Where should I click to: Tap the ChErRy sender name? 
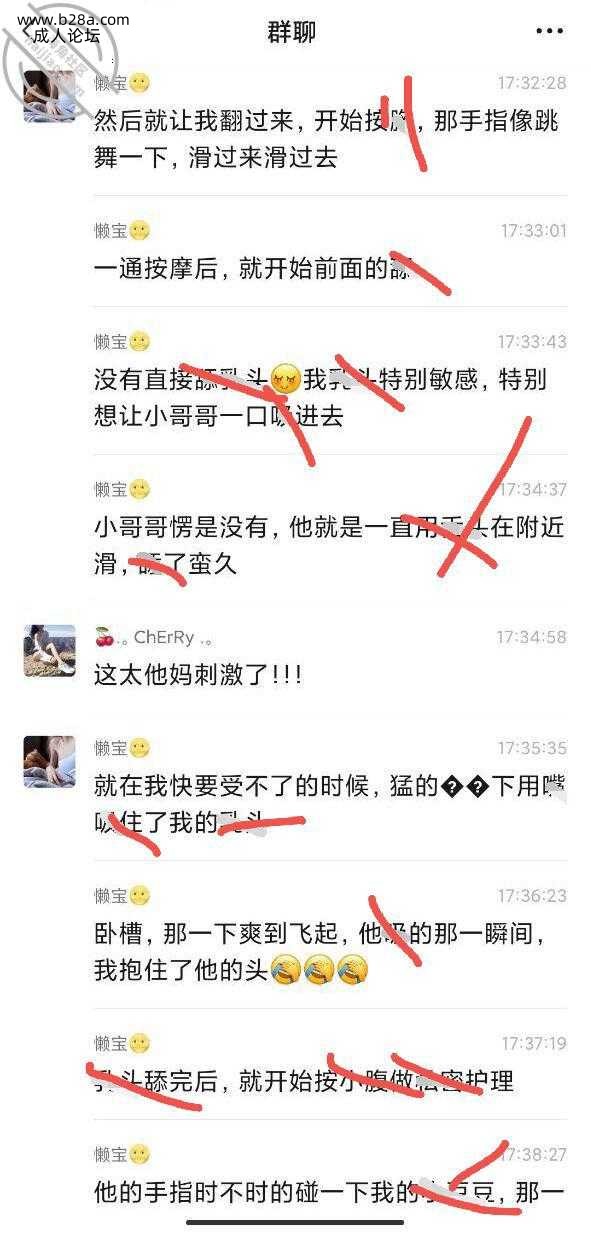[164, 637]
